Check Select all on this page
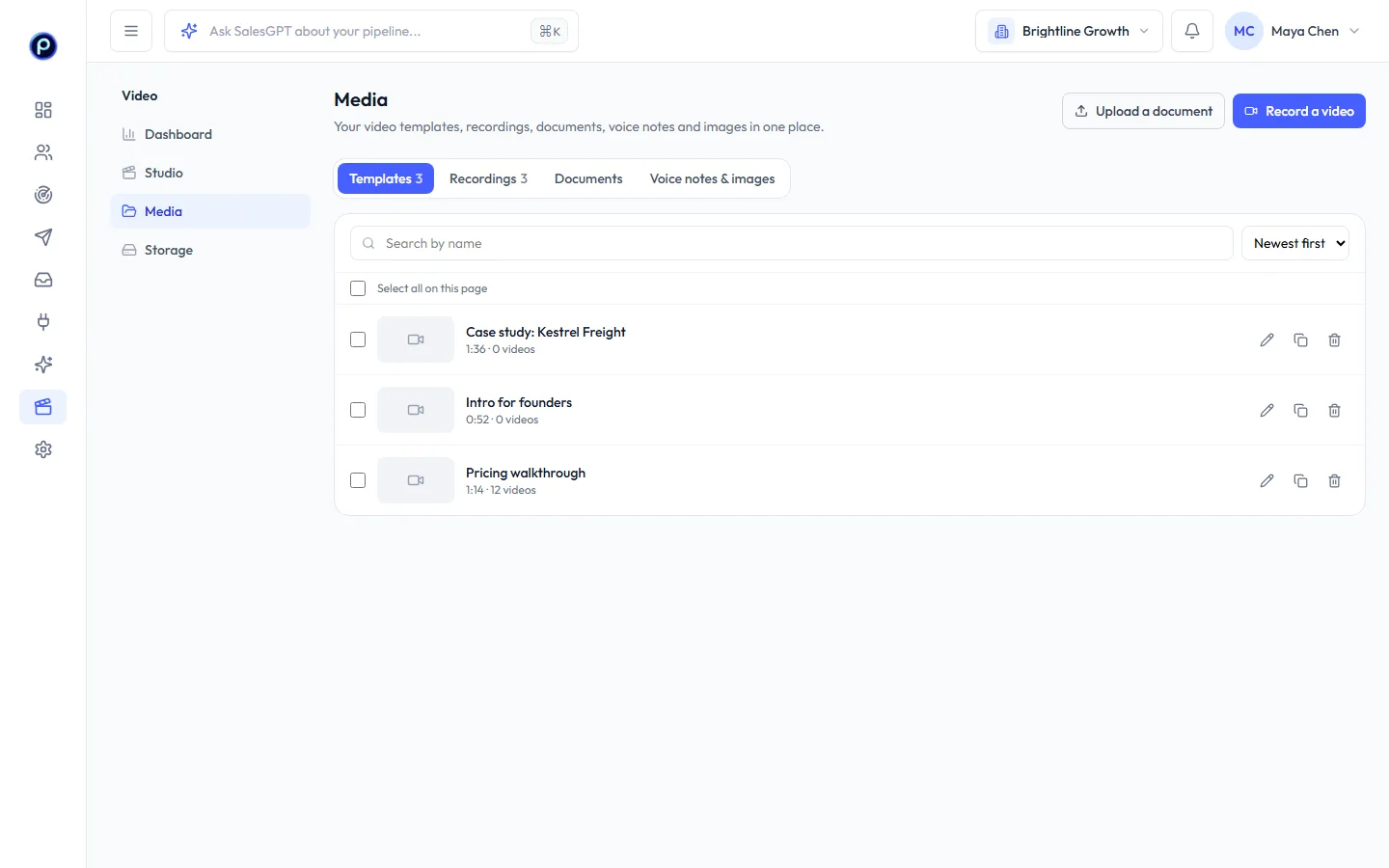Screen dimensions: 1389x868 358,288
